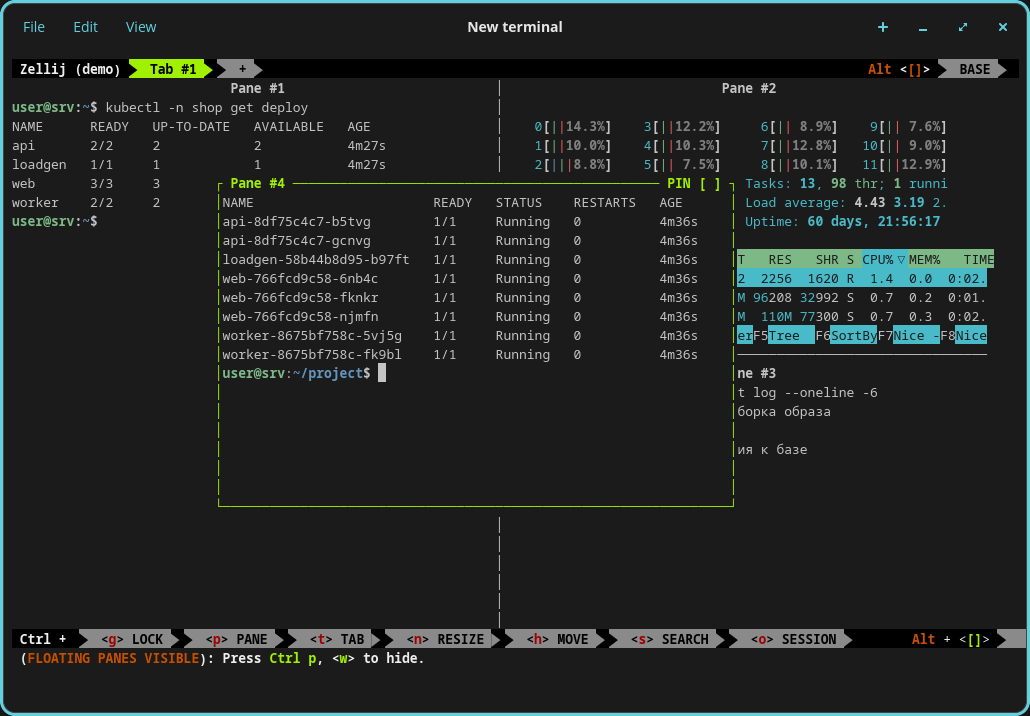Click the AVAILABLE column header in Pane #1
The width and height of the screenshot is (1030, 716).
[288, 126]
